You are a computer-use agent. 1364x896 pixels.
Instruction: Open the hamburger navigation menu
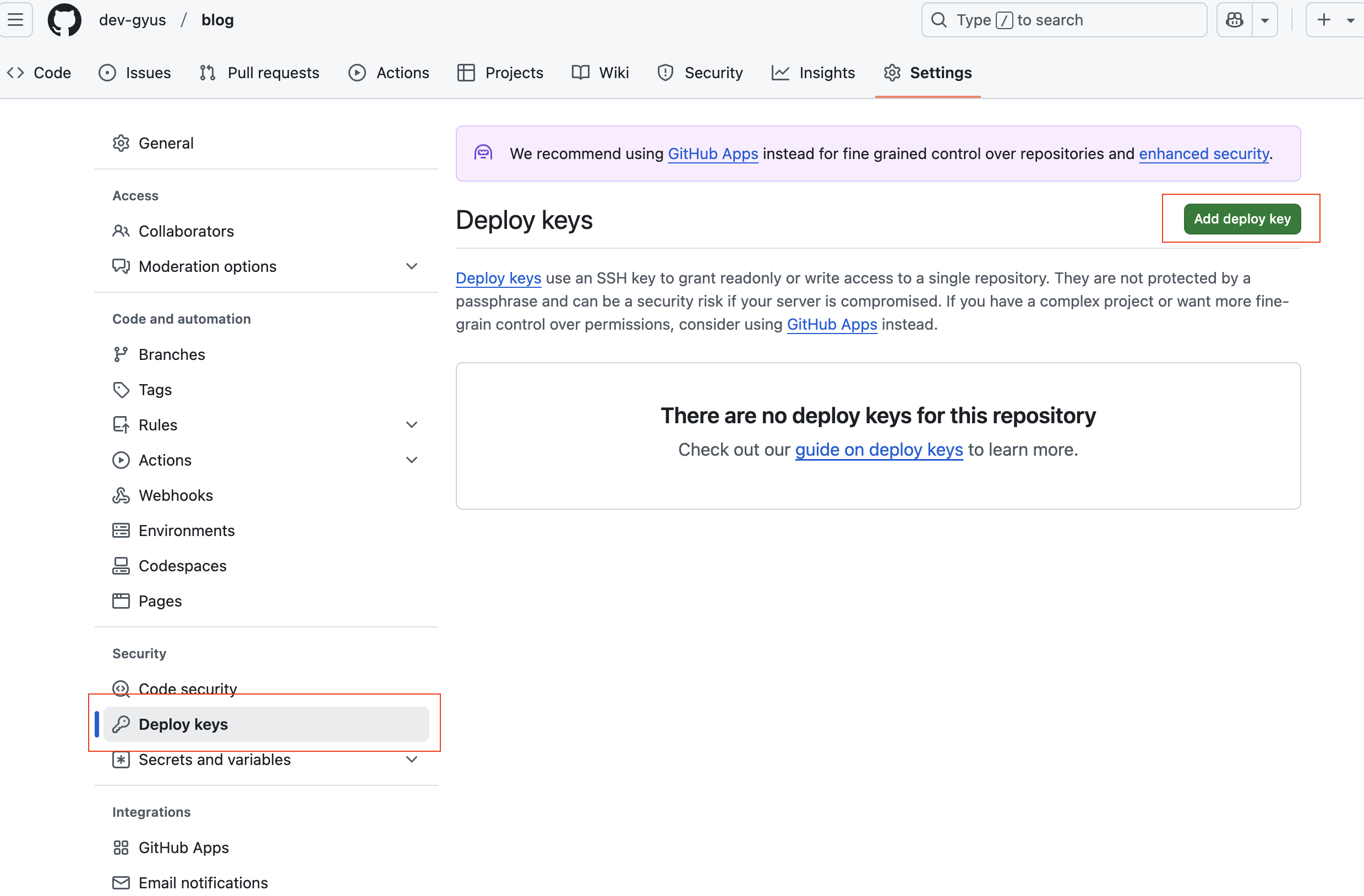15,20
